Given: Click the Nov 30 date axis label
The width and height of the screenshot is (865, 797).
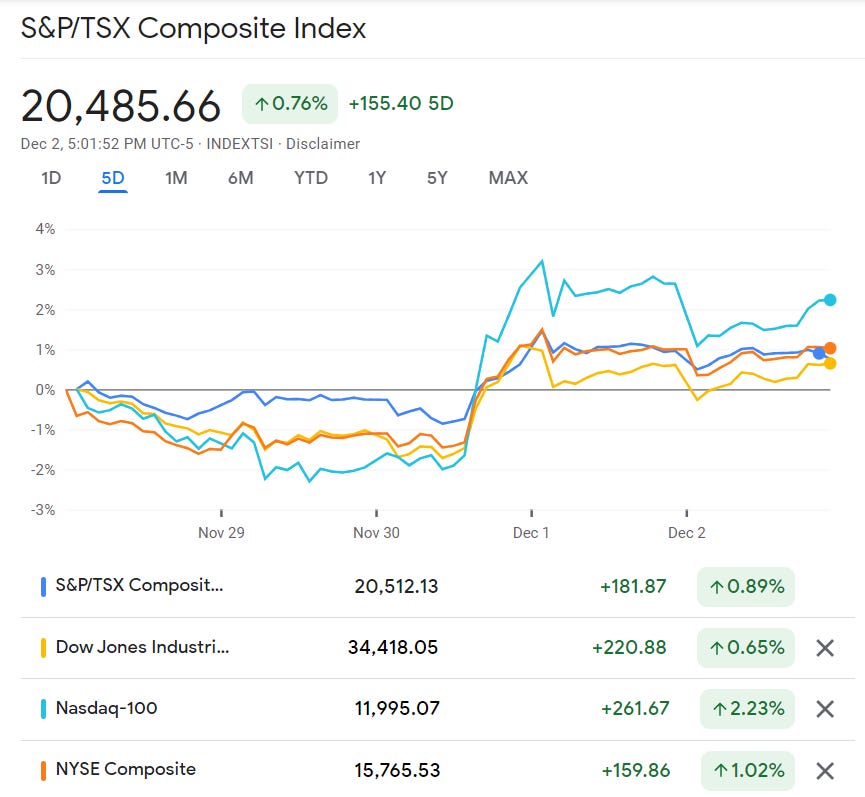Looking at the screenshot, I should pos(376,533).
